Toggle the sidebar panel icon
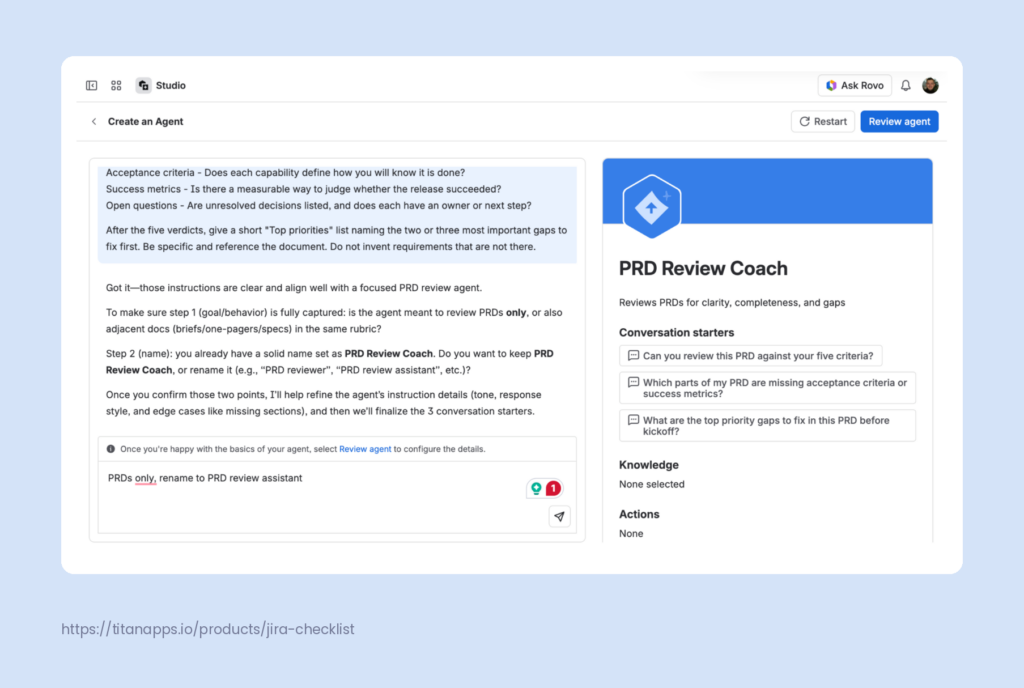Screen dimensions: 1024x688 click(x=91, y=86)
